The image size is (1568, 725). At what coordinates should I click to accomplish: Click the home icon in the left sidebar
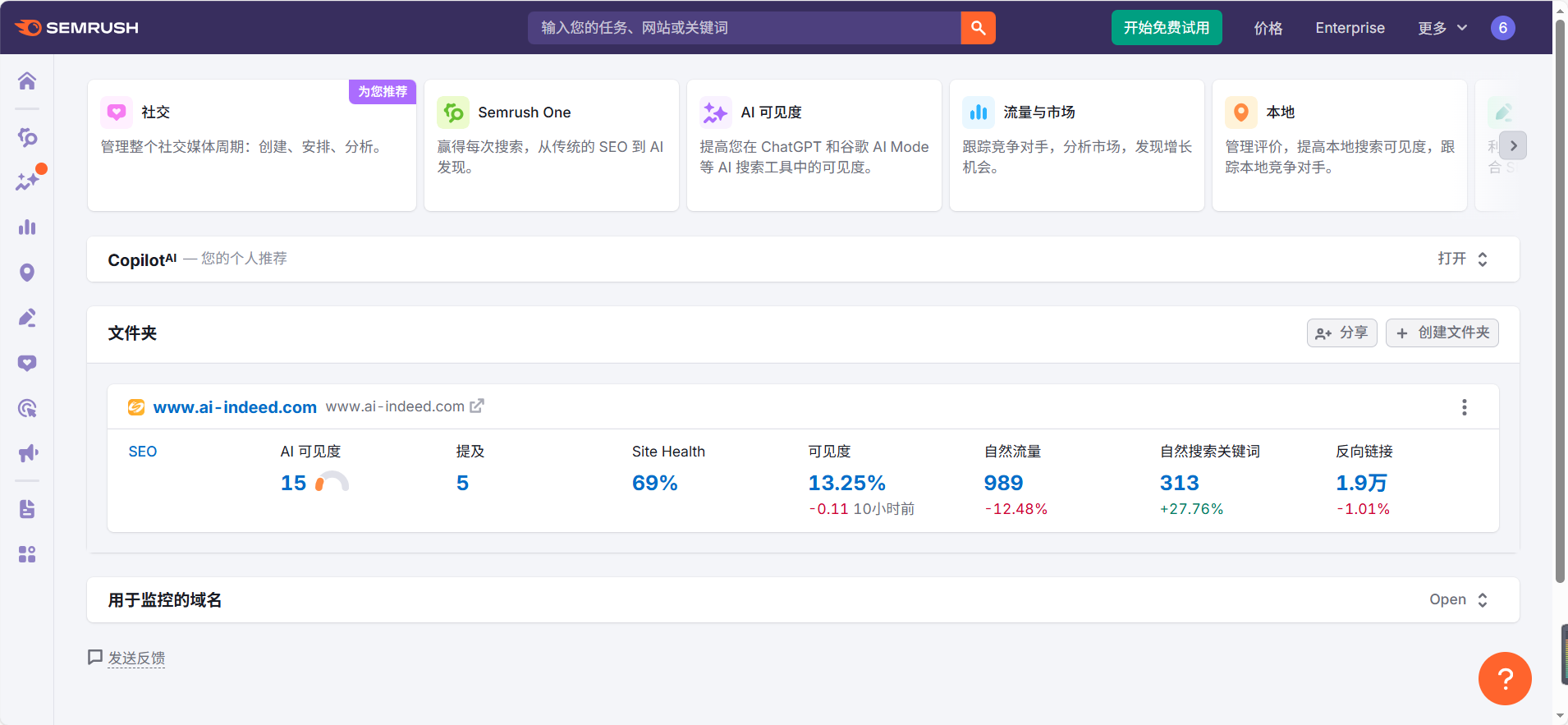tap(27, 80)
